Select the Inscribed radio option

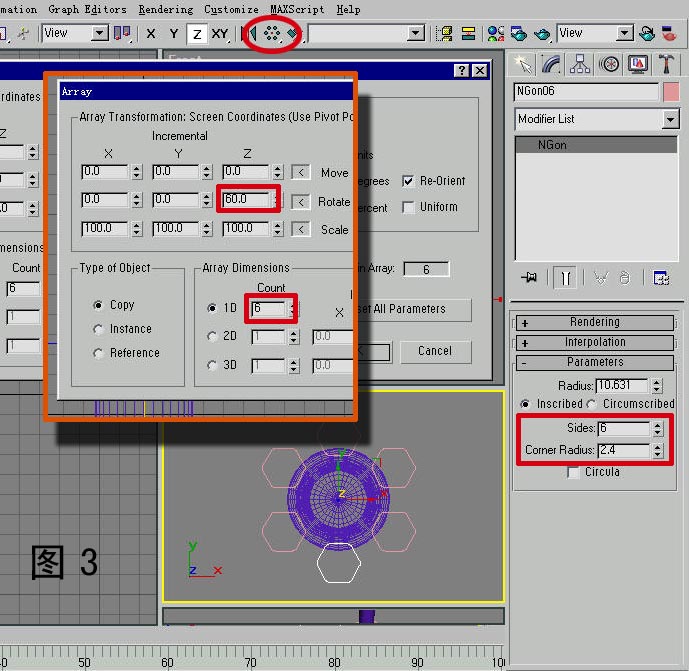click(x=524, y=403)
